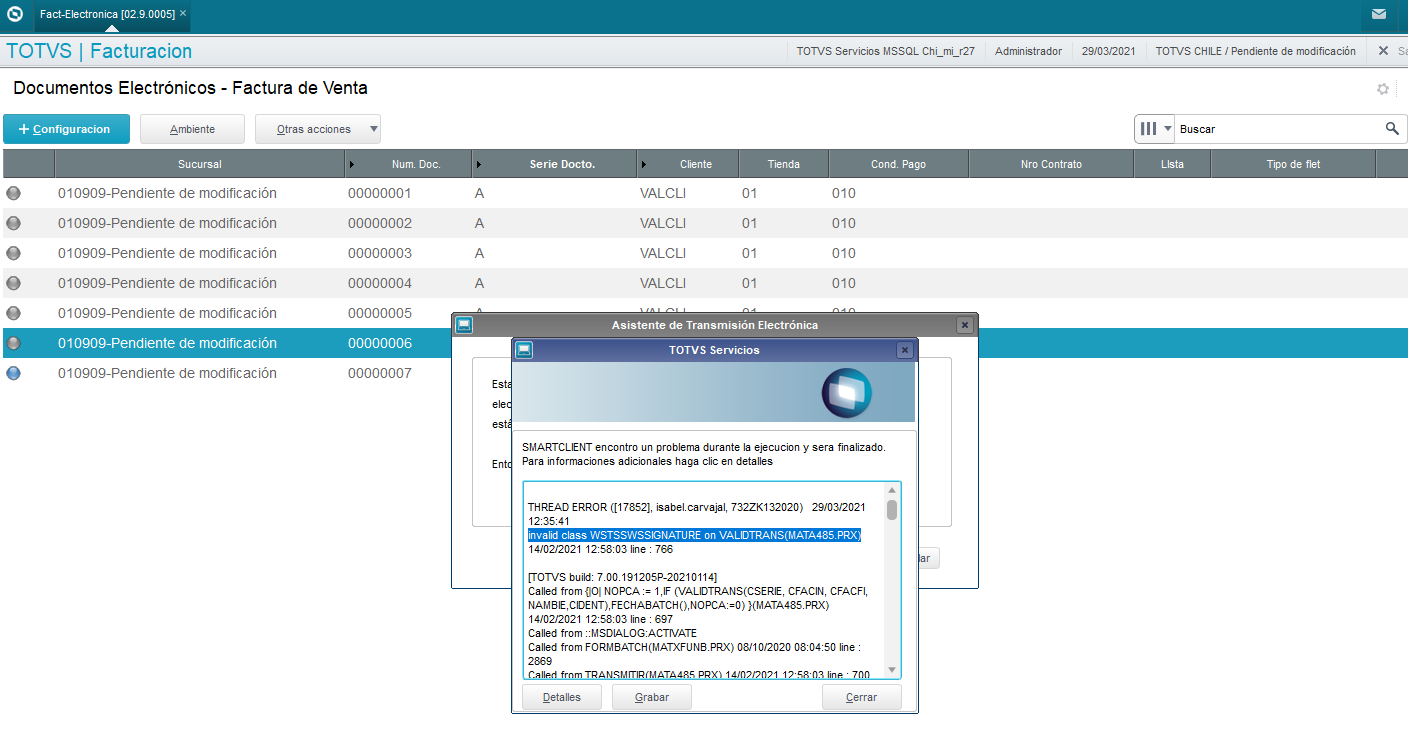Click the Grabar button

(x=652, y=697)
